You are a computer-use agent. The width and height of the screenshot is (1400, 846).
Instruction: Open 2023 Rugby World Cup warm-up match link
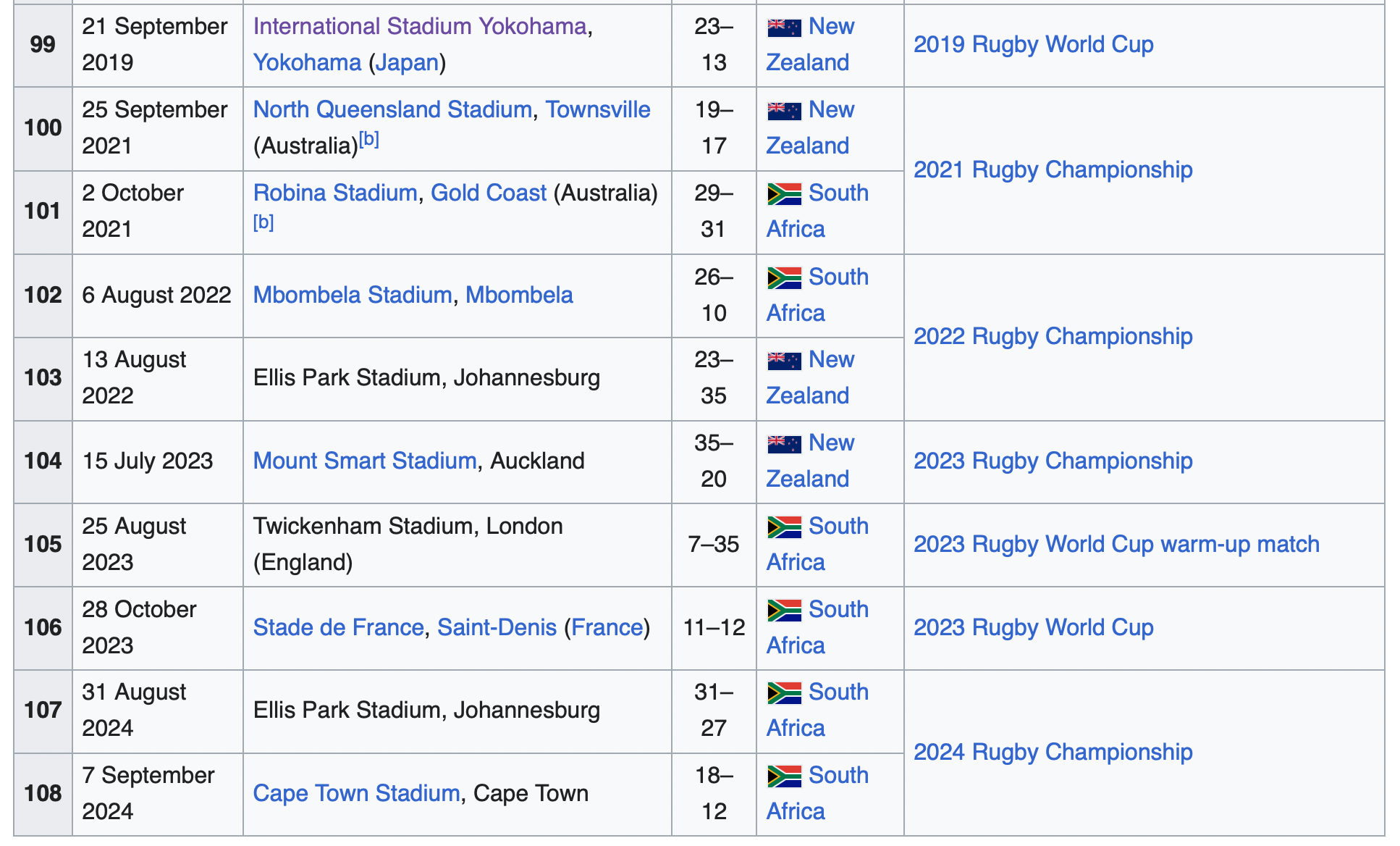[1116, 545]
